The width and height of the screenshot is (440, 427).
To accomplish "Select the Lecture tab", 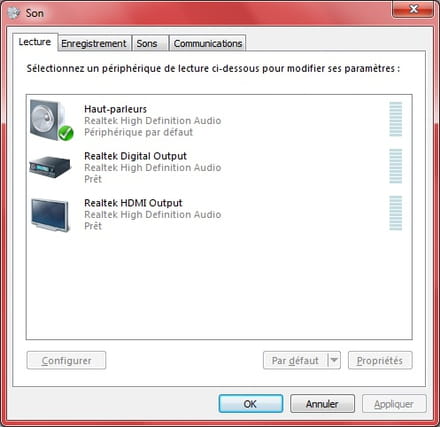I will click(35, 42).
